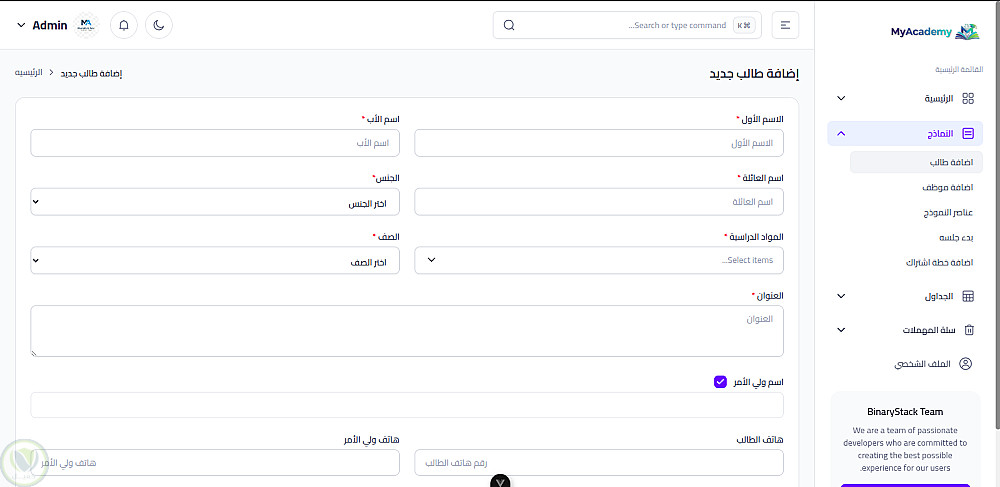
Task: Click the MyAcademy logo
Action: [935, 32]
